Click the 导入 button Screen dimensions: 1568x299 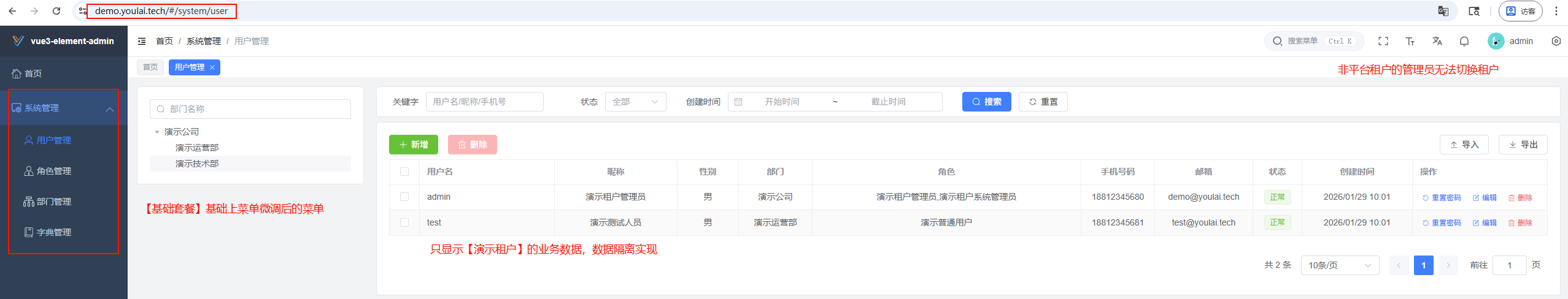click(1464, 145)
